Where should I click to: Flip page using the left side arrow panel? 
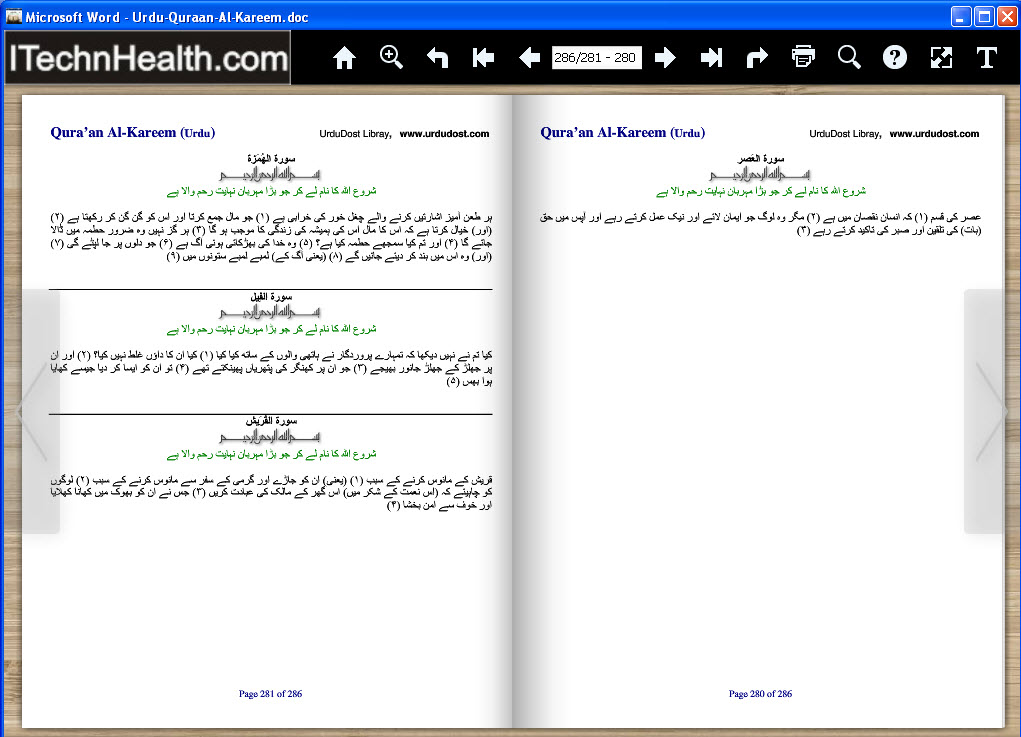point(40,411)
